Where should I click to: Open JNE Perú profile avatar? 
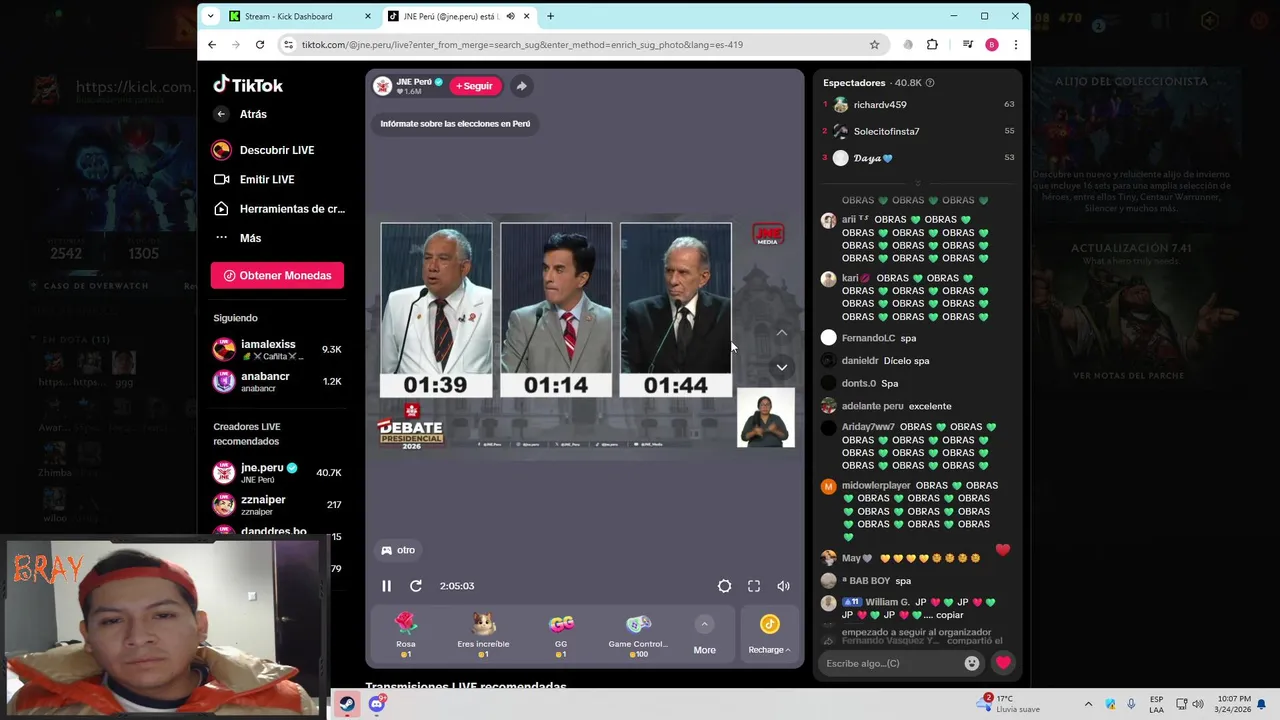coord(382,86)
